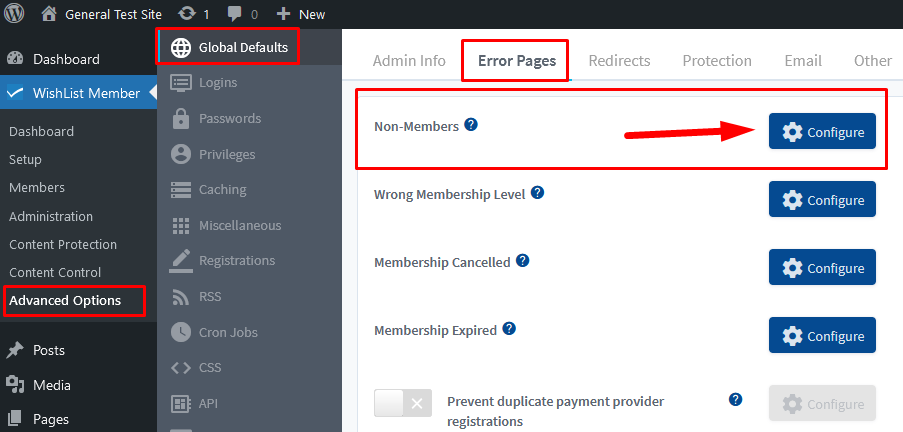Click the WordPress logo icon

tap(14, 13)
